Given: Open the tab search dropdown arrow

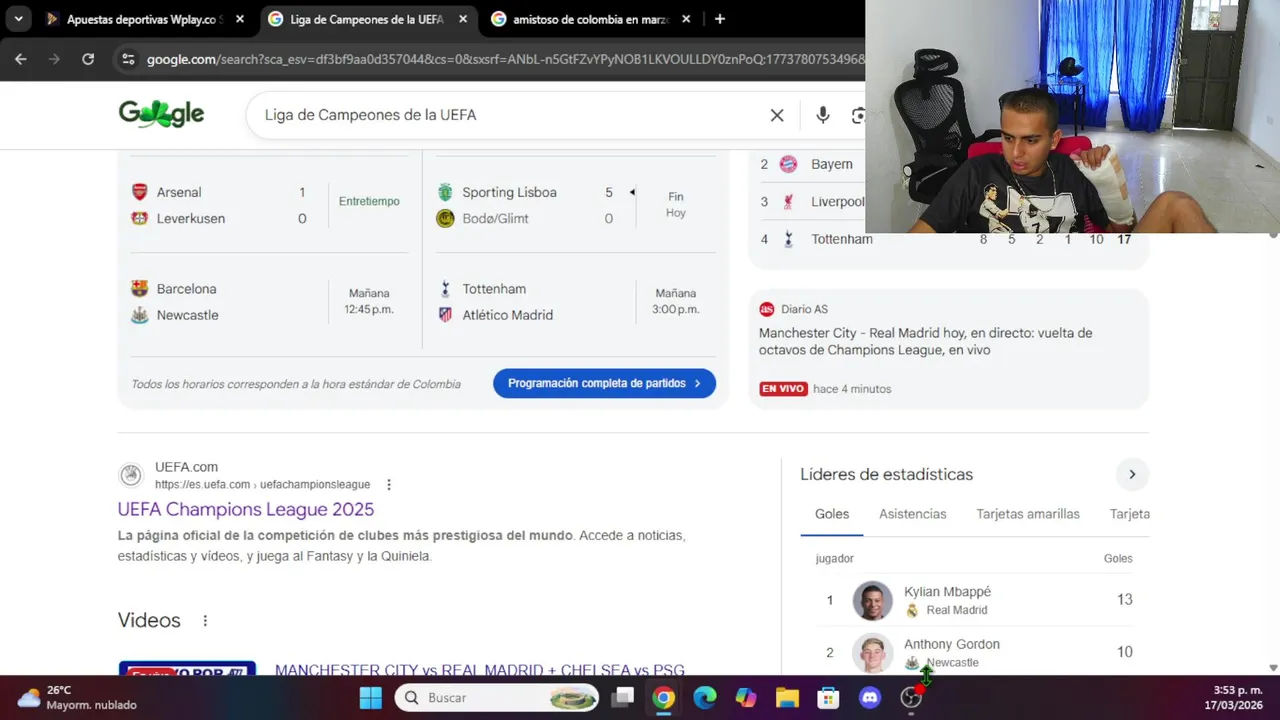Looking at the screenshot, I should click(x=18, y=19).
